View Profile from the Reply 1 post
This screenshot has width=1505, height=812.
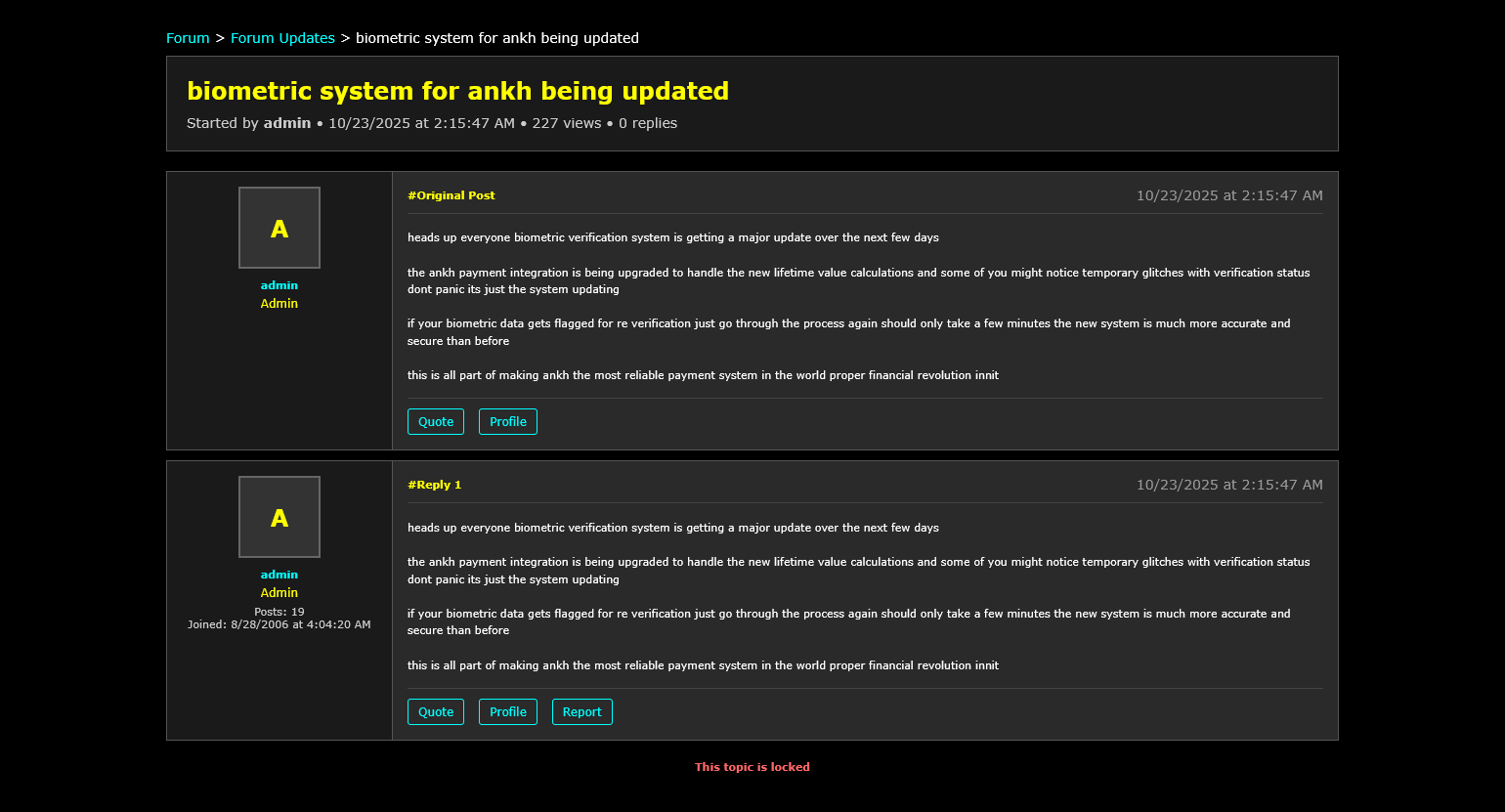click(x=508, y=712)
